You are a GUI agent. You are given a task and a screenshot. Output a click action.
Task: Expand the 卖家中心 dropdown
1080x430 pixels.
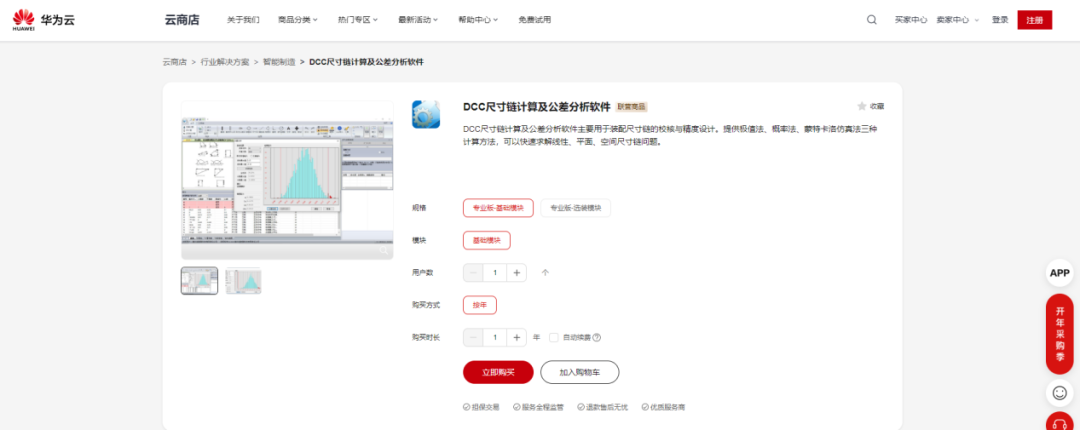point(957,20)
